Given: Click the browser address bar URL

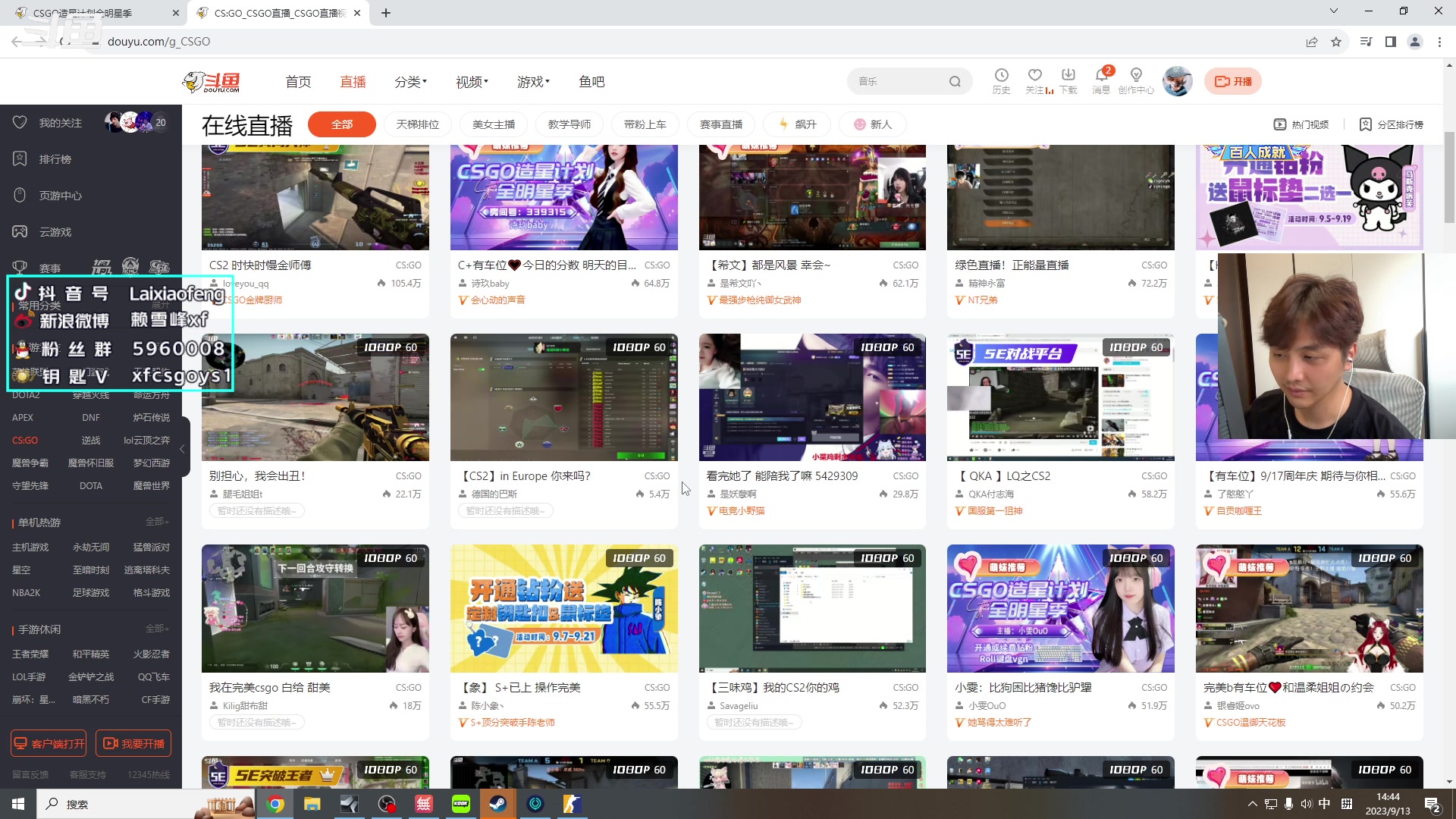Looking at the screenshot, I should [x=158, y=42].
